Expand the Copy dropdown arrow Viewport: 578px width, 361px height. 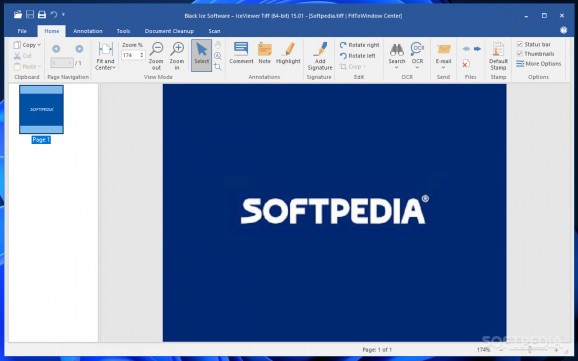(39, 45)
